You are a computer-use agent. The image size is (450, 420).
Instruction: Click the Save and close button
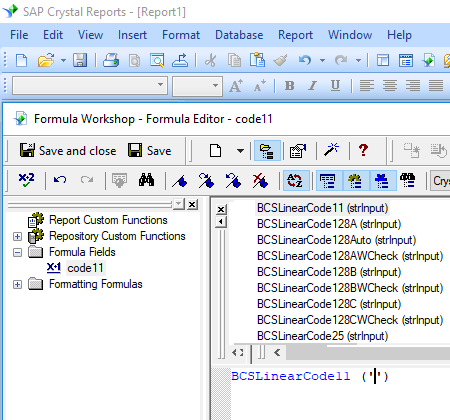coord(68,151)
